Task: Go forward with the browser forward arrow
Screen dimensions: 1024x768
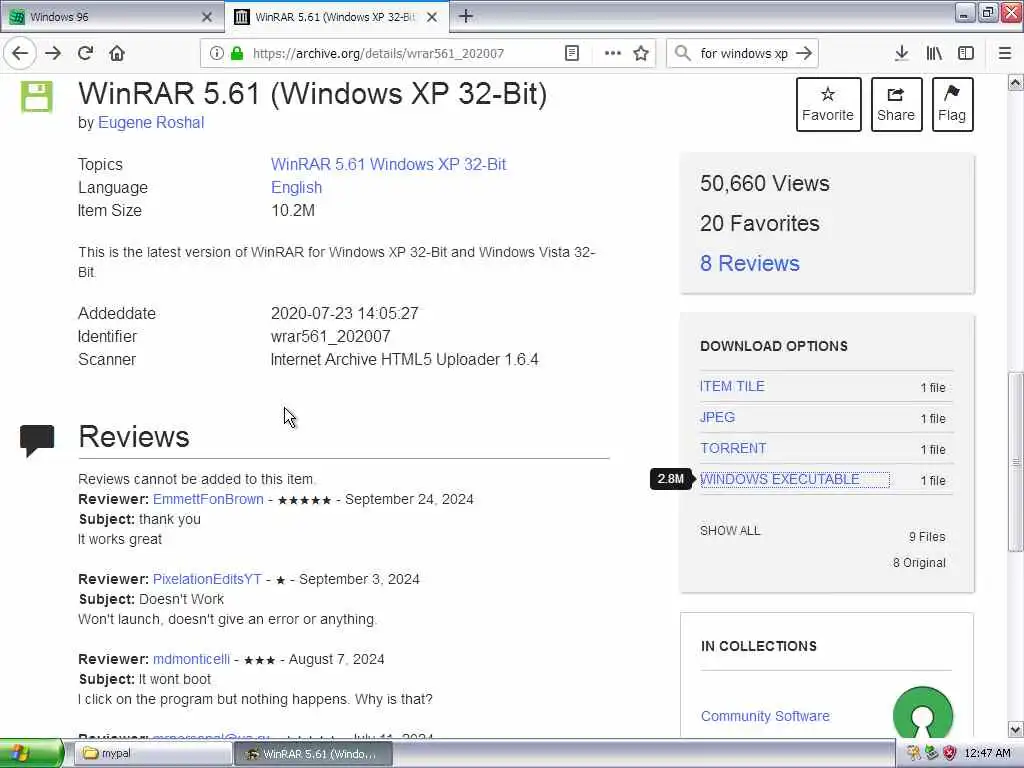Action: coord(53,53)
